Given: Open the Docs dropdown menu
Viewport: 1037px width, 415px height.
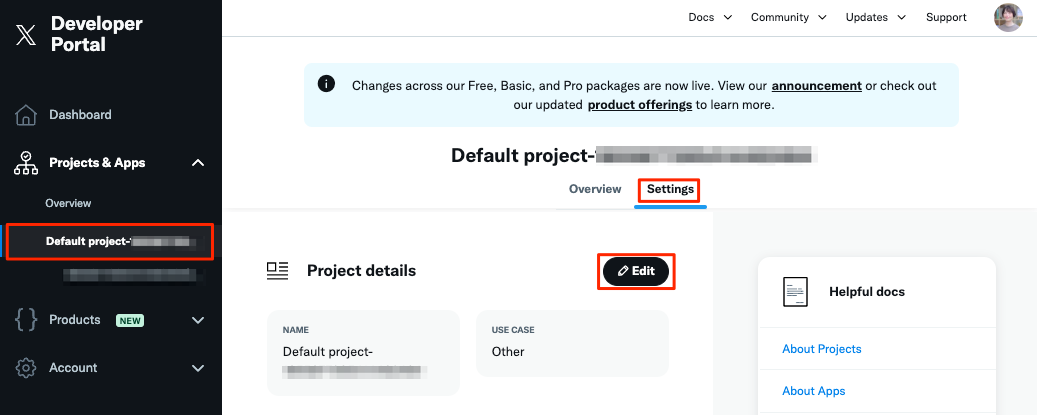Looking at the screenshot, I should (x=710, y=17).
